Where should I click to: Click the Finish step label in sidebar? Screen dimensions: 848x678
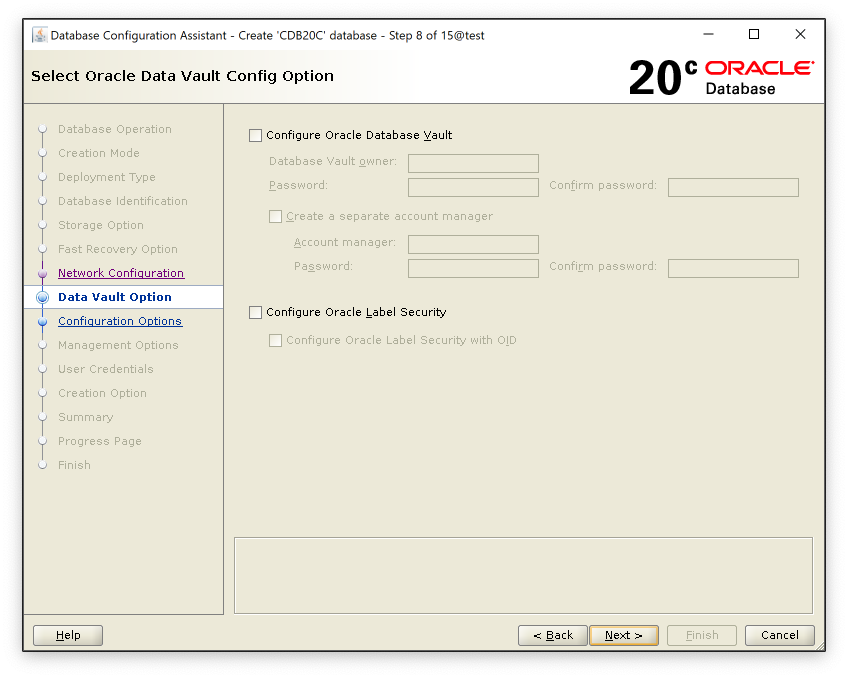click(x=74, y=465)
